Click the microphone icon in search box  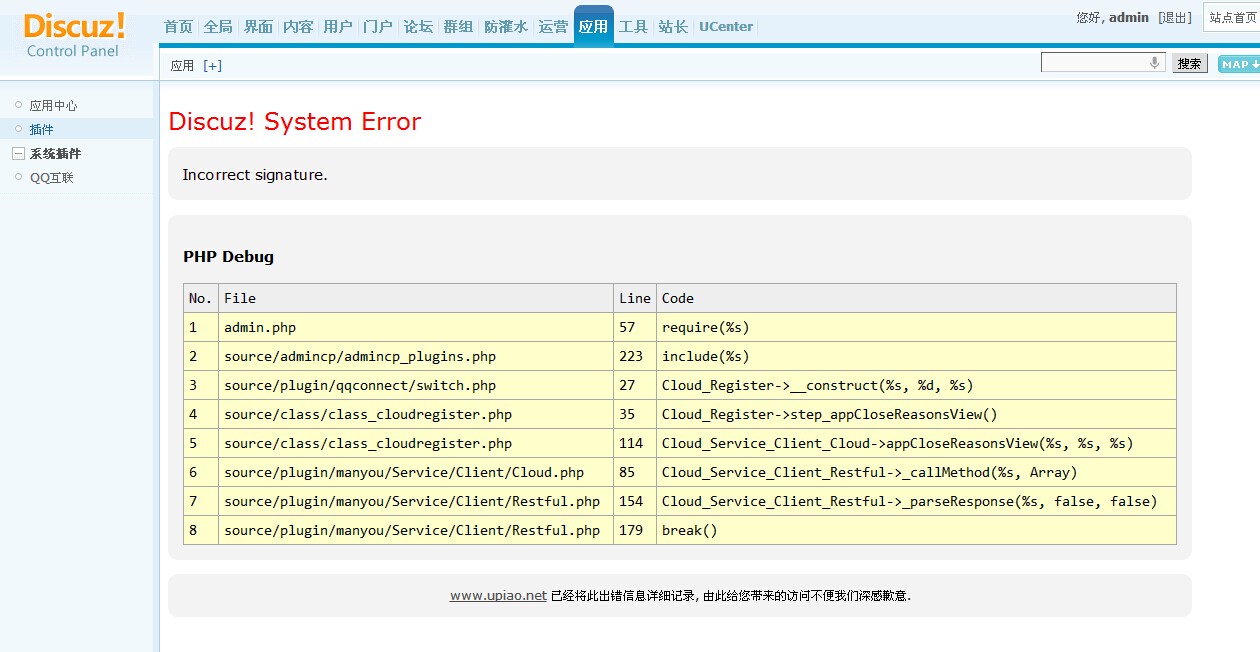1155,63
